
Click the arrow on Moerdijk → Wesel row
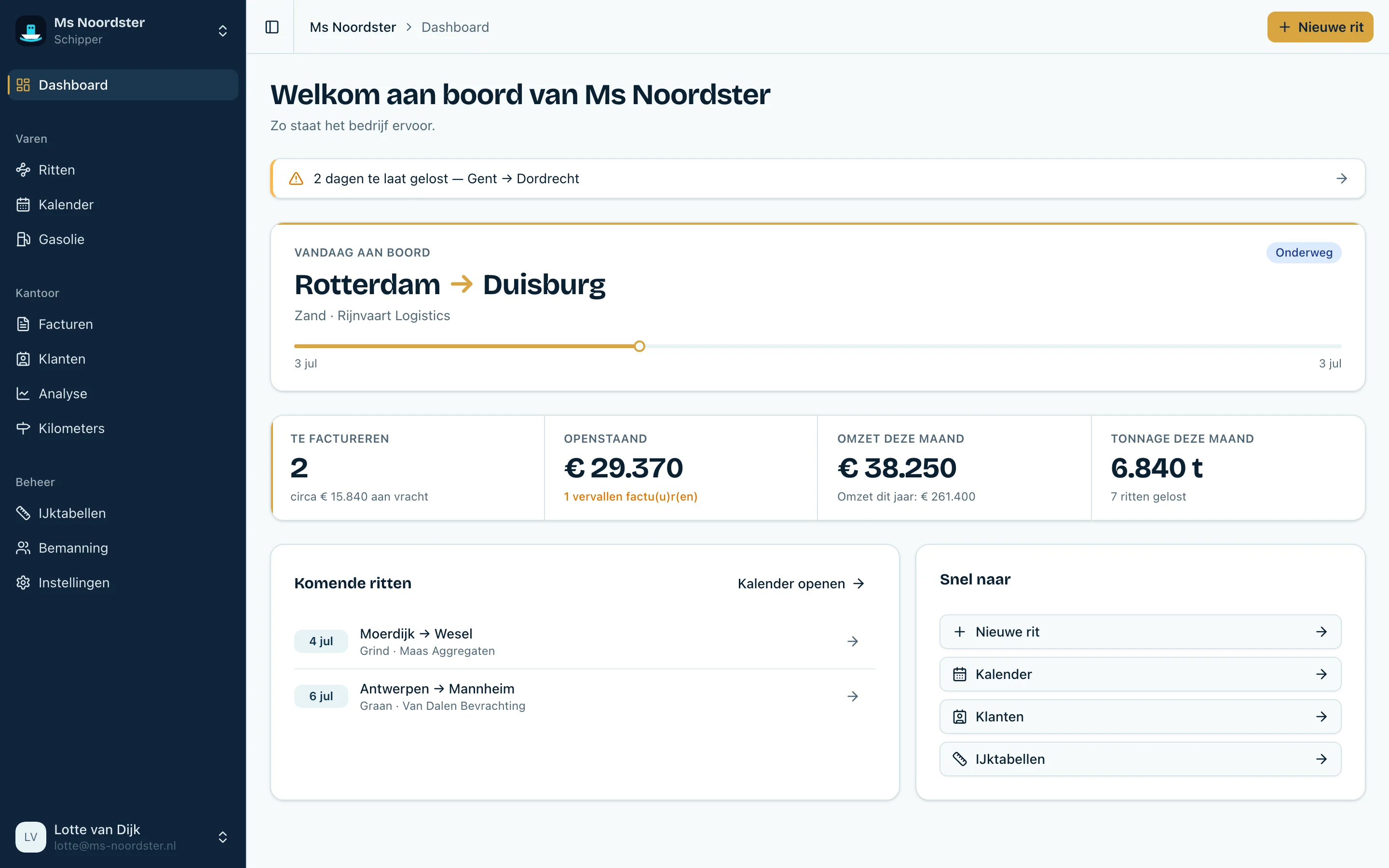tap(853, 641)
